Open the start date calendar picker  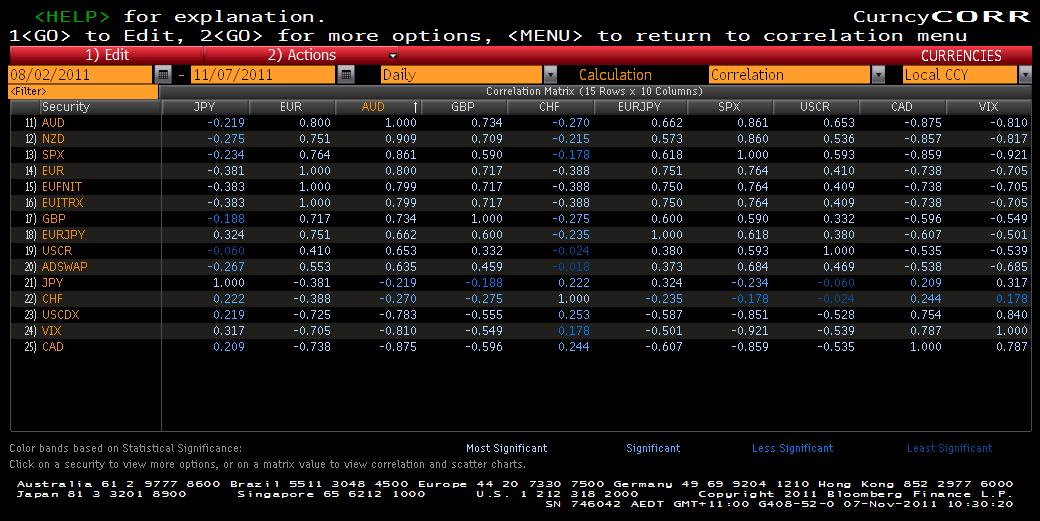(x=164, y=75)
